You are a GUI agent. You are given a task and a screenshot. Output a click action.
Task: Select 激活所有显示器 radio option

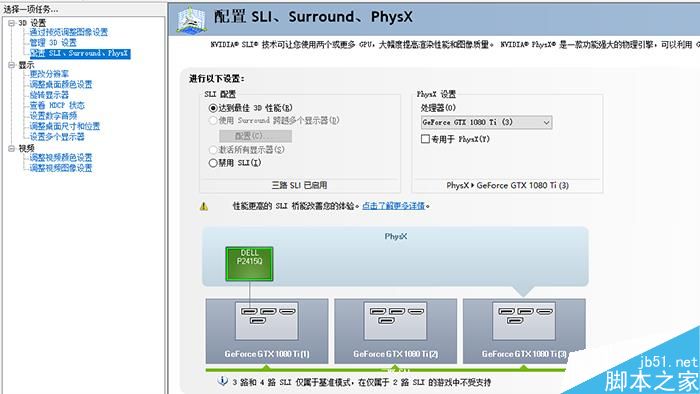click(213, 150)
